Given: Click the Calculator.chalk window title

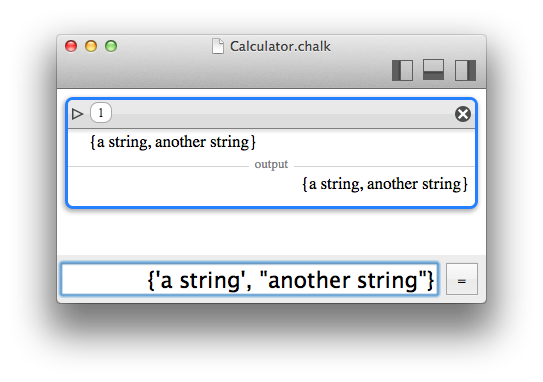Looking at the screenshot, I should (x=280, y=46).
